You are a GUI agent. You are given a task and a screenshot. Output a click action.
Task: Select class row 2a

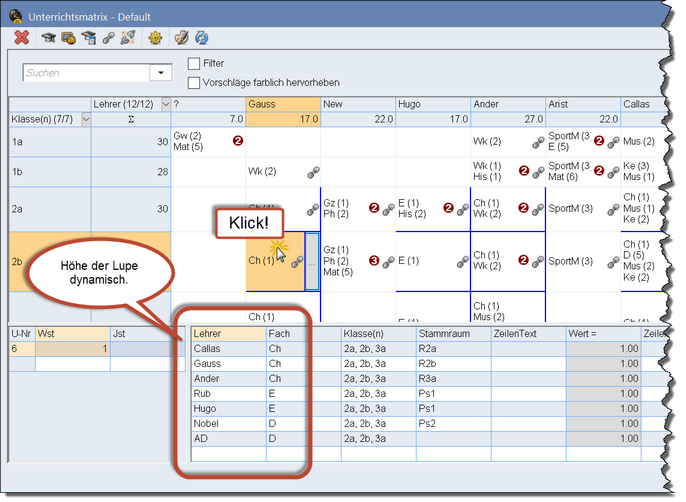pyautogui.click(x=50, y=209)
